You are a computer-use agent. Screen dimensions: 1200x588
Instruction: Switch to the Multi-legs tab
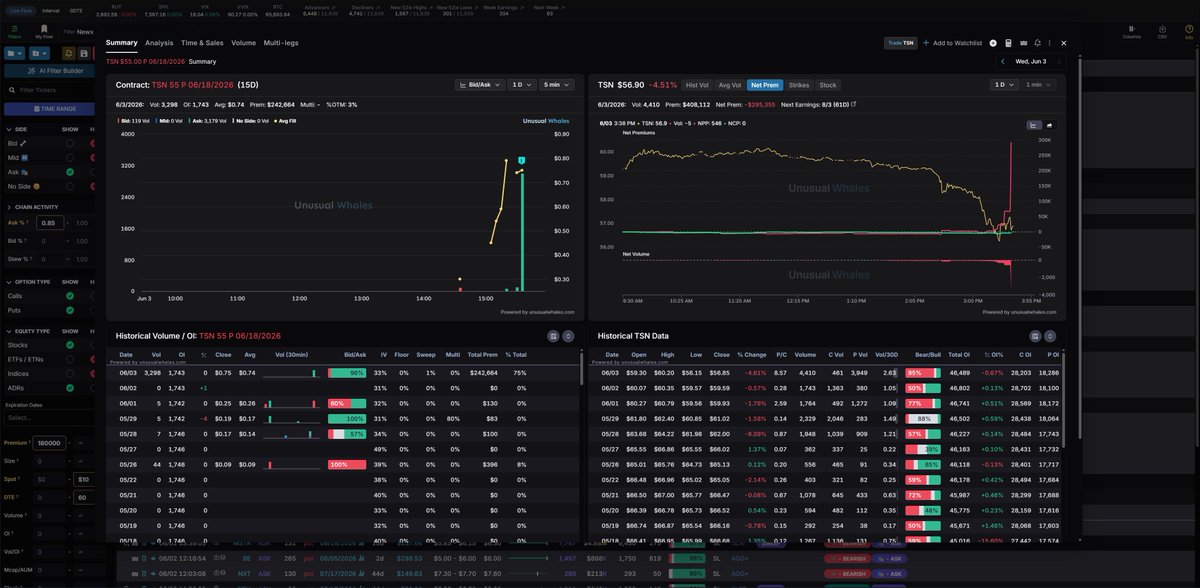(281, 43)
